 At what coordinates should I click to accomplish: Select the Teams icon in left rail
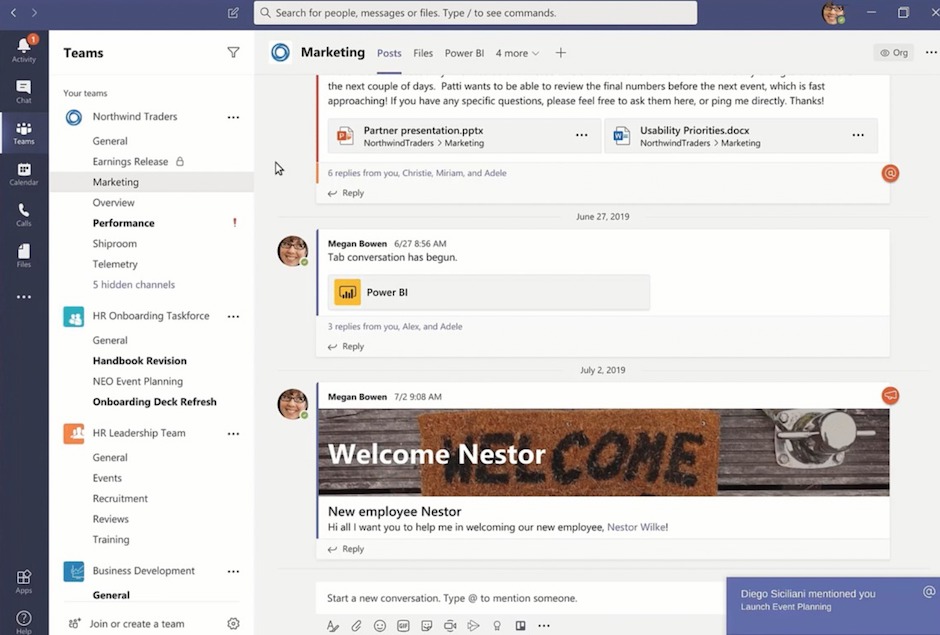point(24,133)
